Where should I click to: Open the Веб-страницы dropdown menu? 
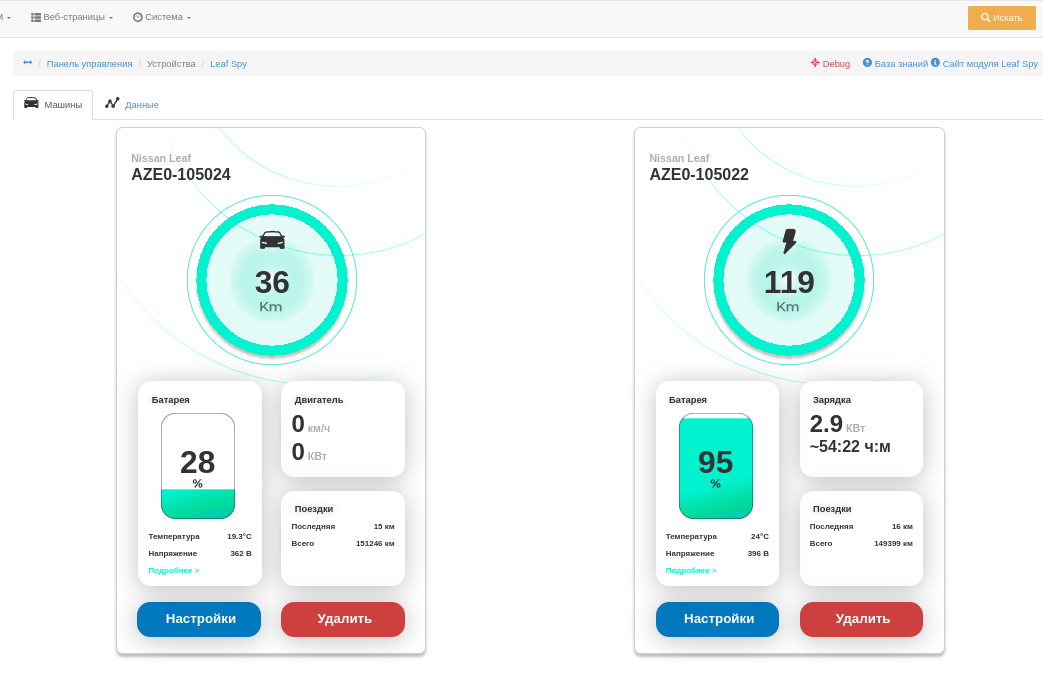[x=72, y=17]
